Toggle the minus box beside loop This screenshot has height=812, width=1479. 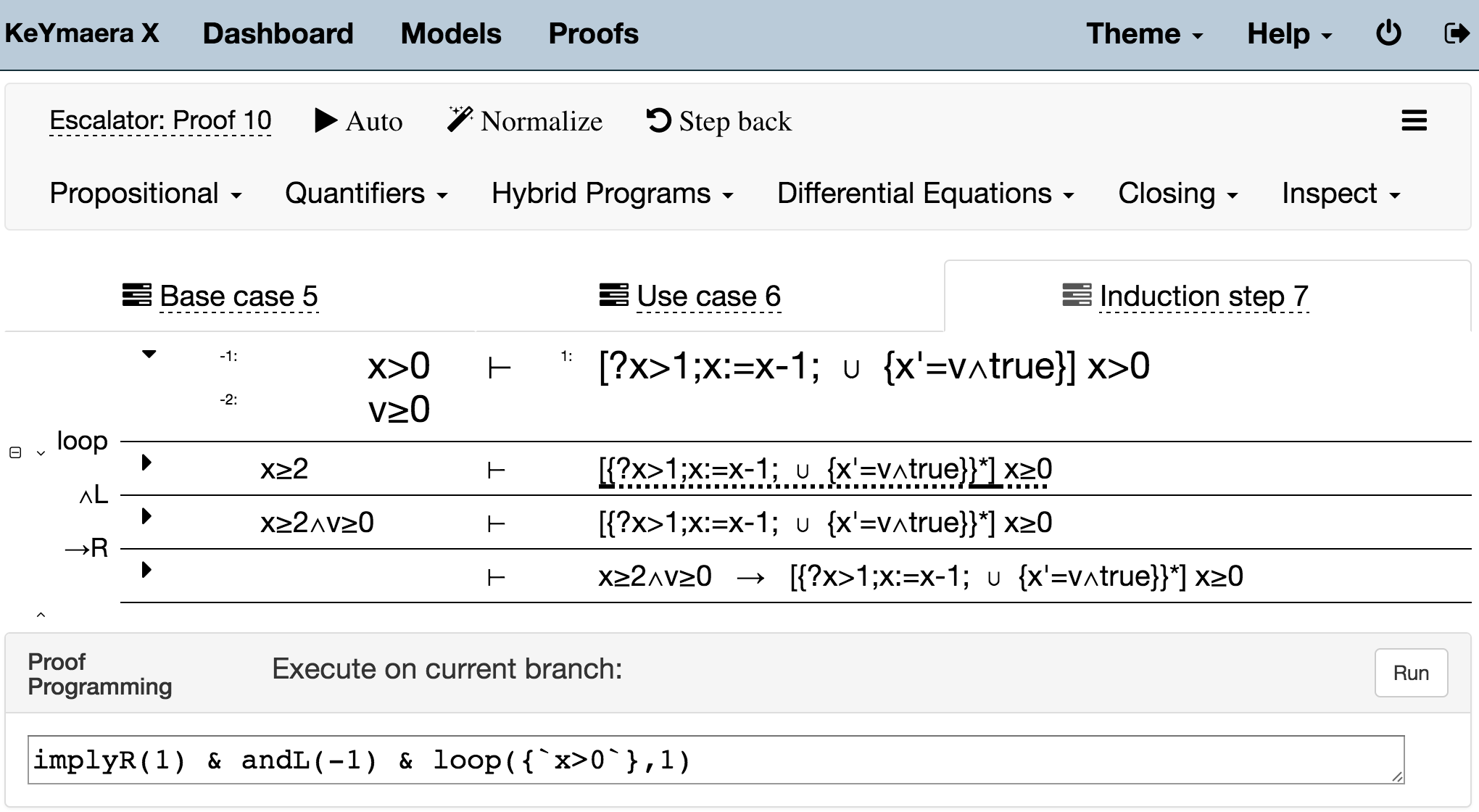tap(15, 452)
